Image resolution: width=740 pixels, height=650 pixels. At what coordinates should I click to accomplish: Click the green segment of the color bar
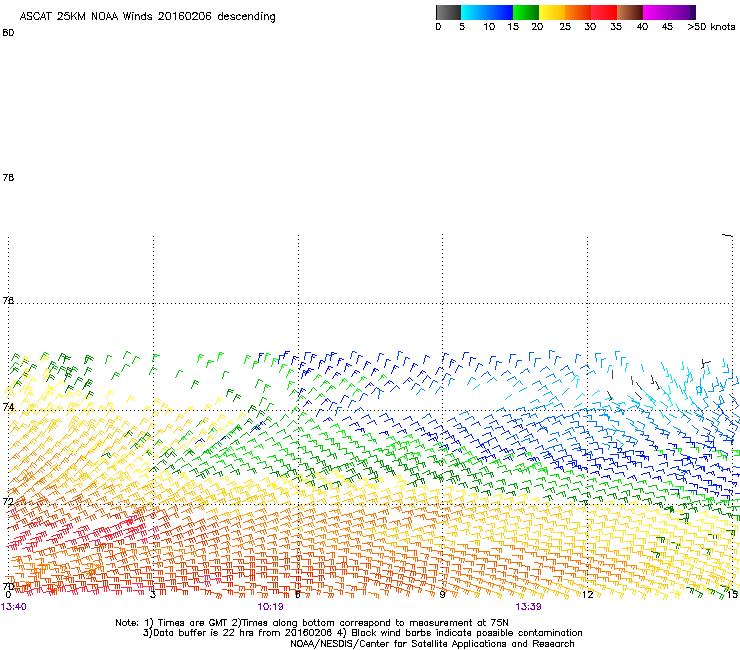526,12
